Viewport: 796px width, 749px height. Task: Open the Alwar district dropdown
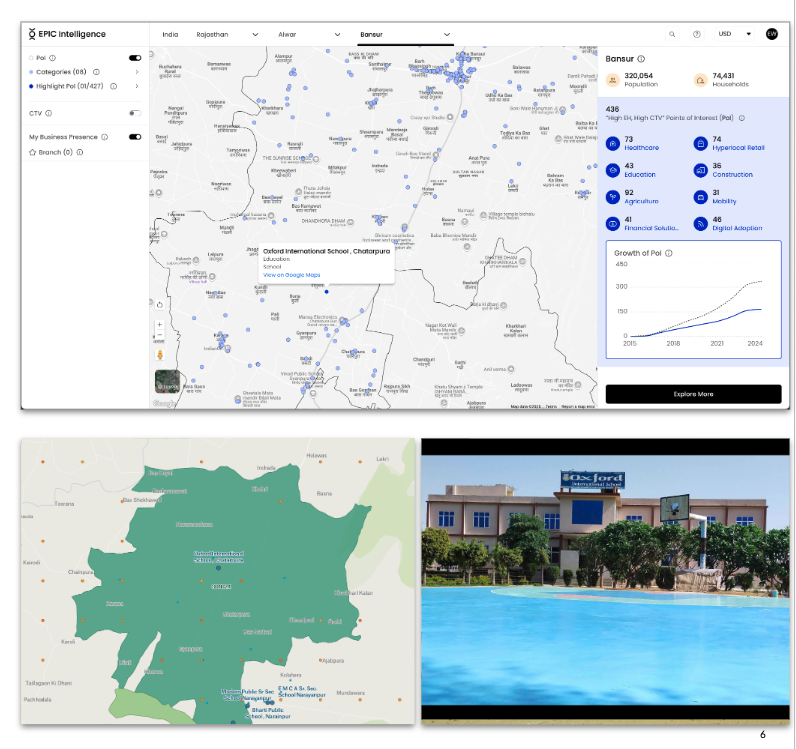coord(309,35)
